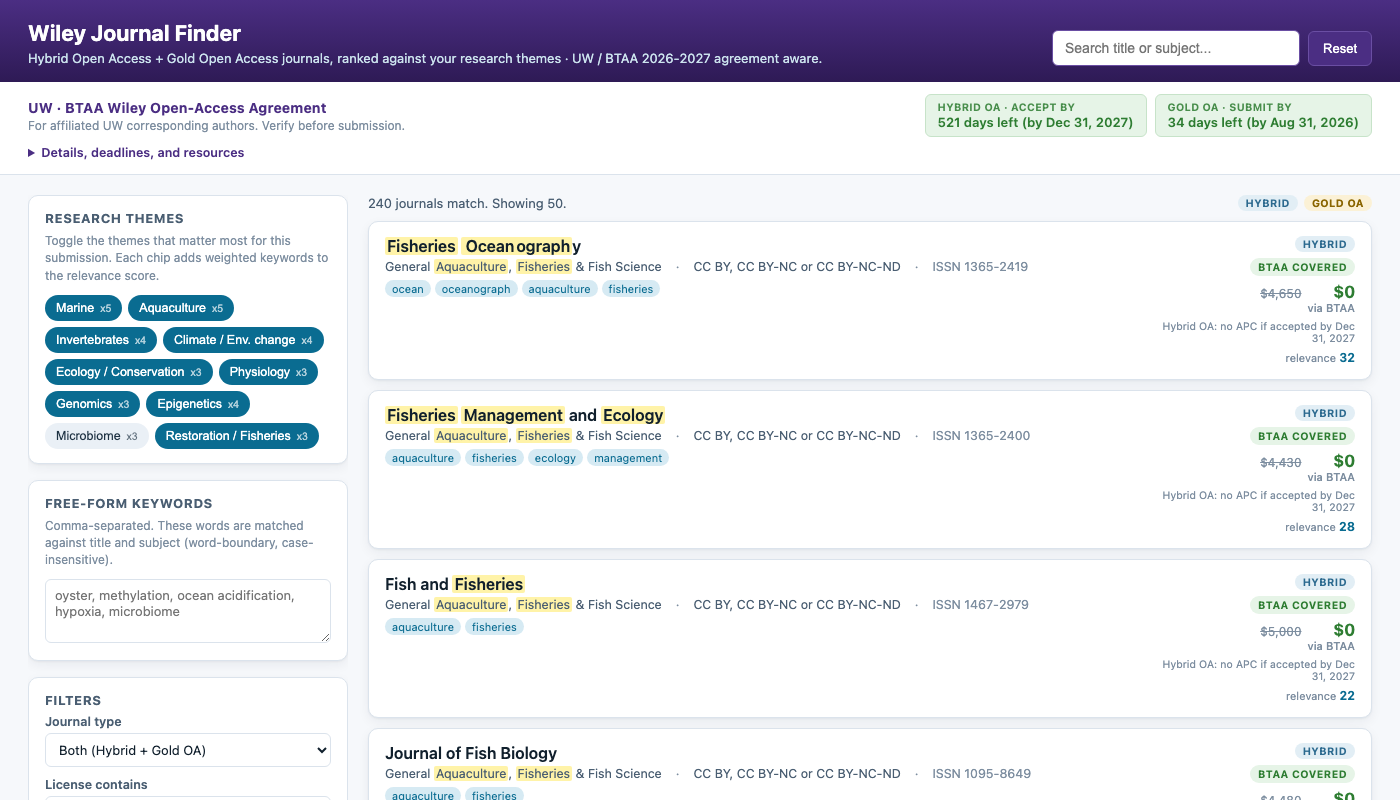Click the UW · BTAA Wiley Open-Access Agreement heading
The width and height of the screenshot is (1400, 800).
[x=177, y=108]
